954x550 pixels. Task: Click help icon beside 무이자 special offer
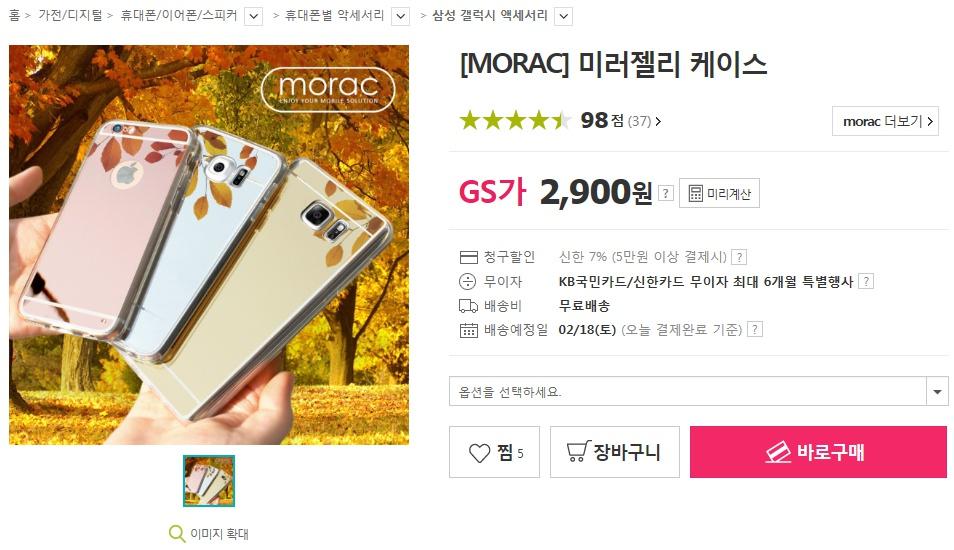coord(866,281)
